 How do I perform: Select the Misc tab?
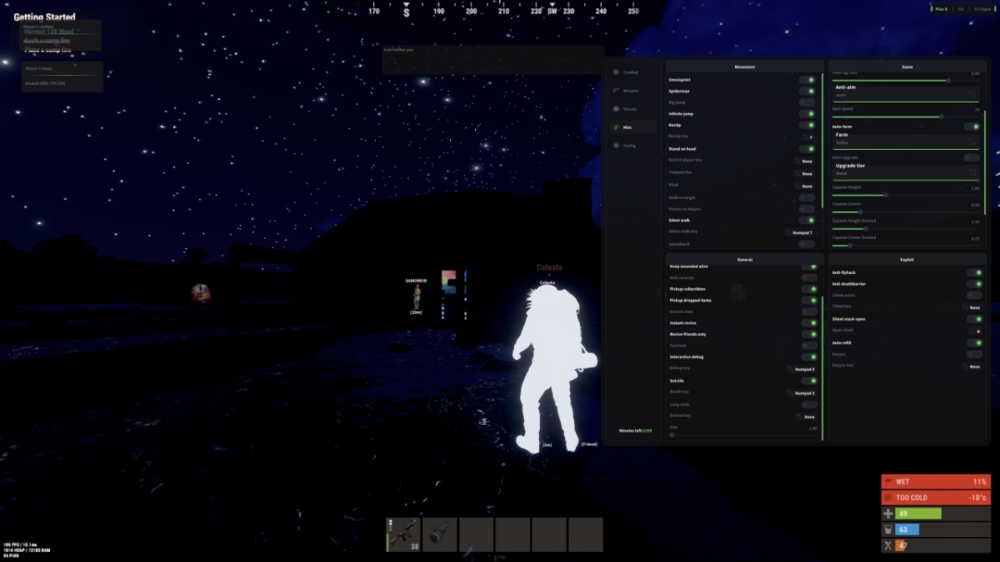tap(631, 128)
